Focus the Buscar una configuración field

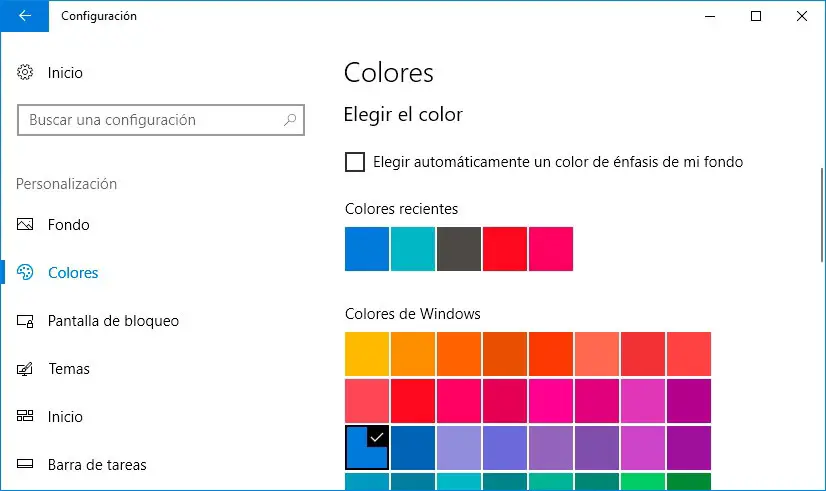(150, 120)
